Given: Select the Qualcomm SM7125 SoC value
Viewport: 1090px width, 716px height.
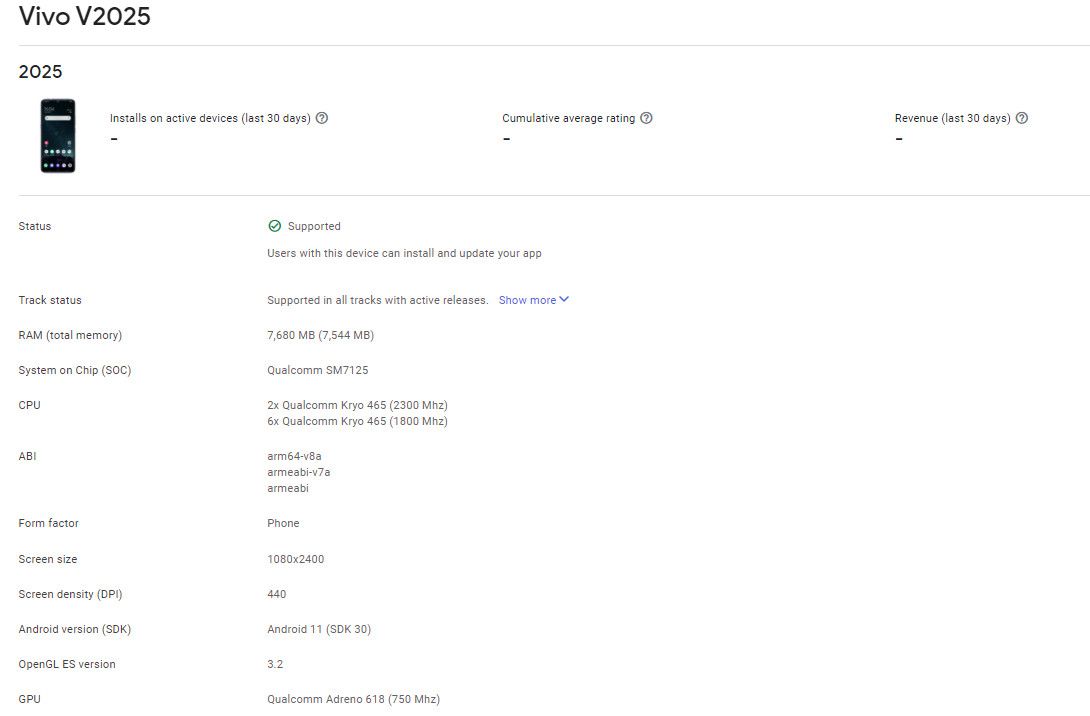Looking at the screenshot, I should coord(318,370).
